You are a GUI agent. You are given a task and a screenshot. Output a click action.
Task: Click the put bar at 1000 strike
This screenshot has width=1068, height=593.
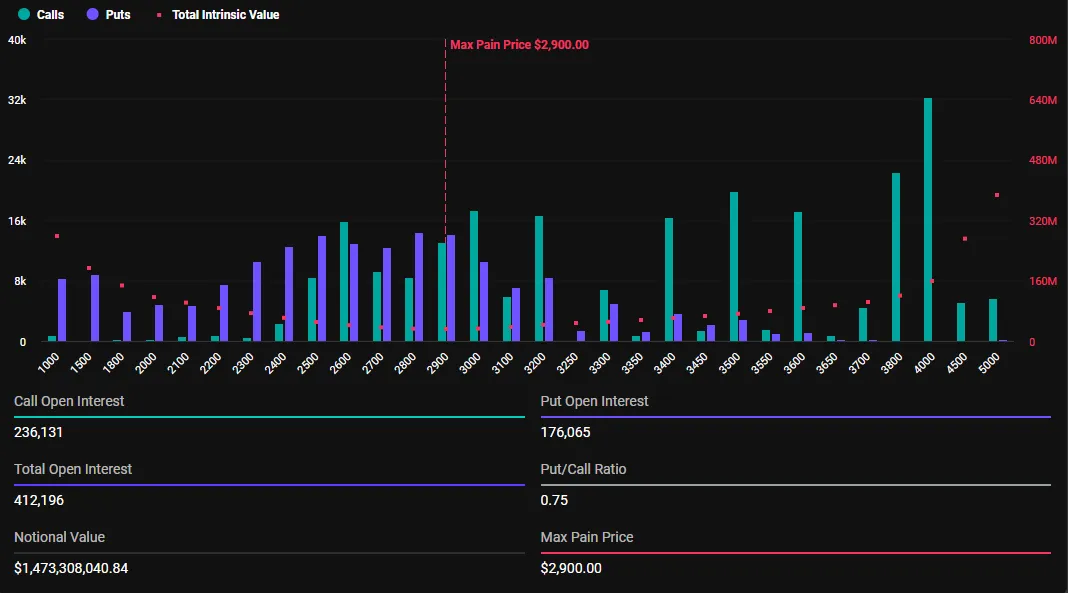(x=62, y=310)
